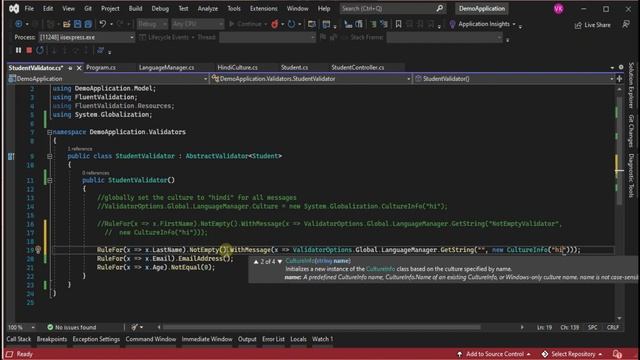640x360 pixels.
Task: Click the Application Insights lightbulb icon
Action: point(452,24)
